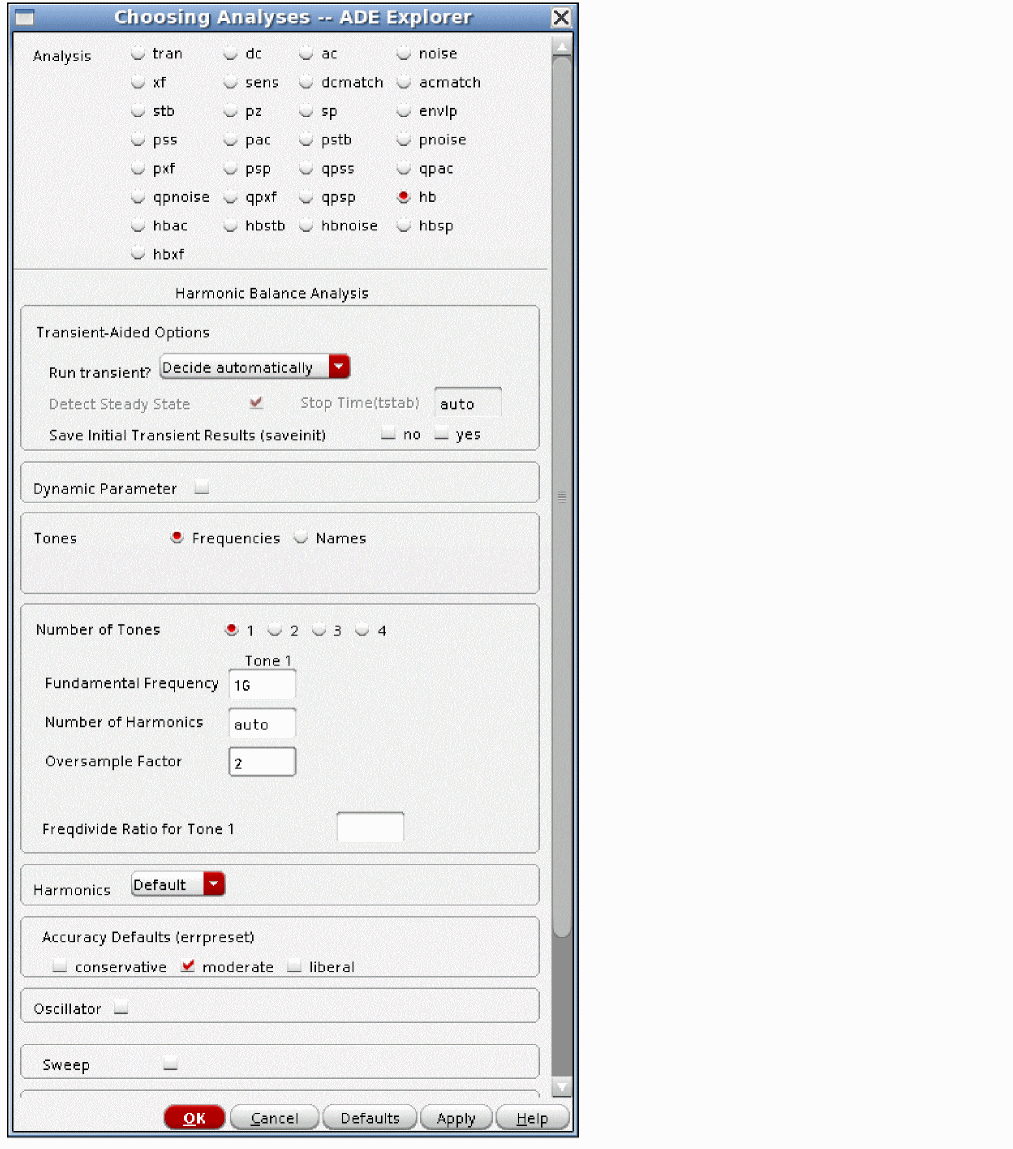Enable the Dynamic Parameter checkbox
Screen dimensions: 1013x1149
coord(202,489)
